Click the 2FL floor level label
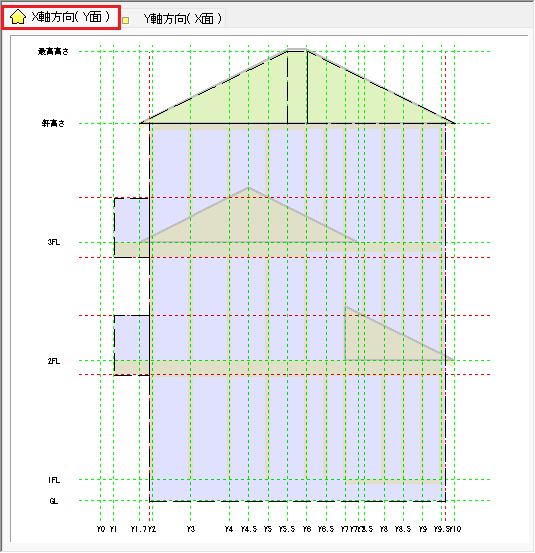The image size is (535, 553). 54,361
